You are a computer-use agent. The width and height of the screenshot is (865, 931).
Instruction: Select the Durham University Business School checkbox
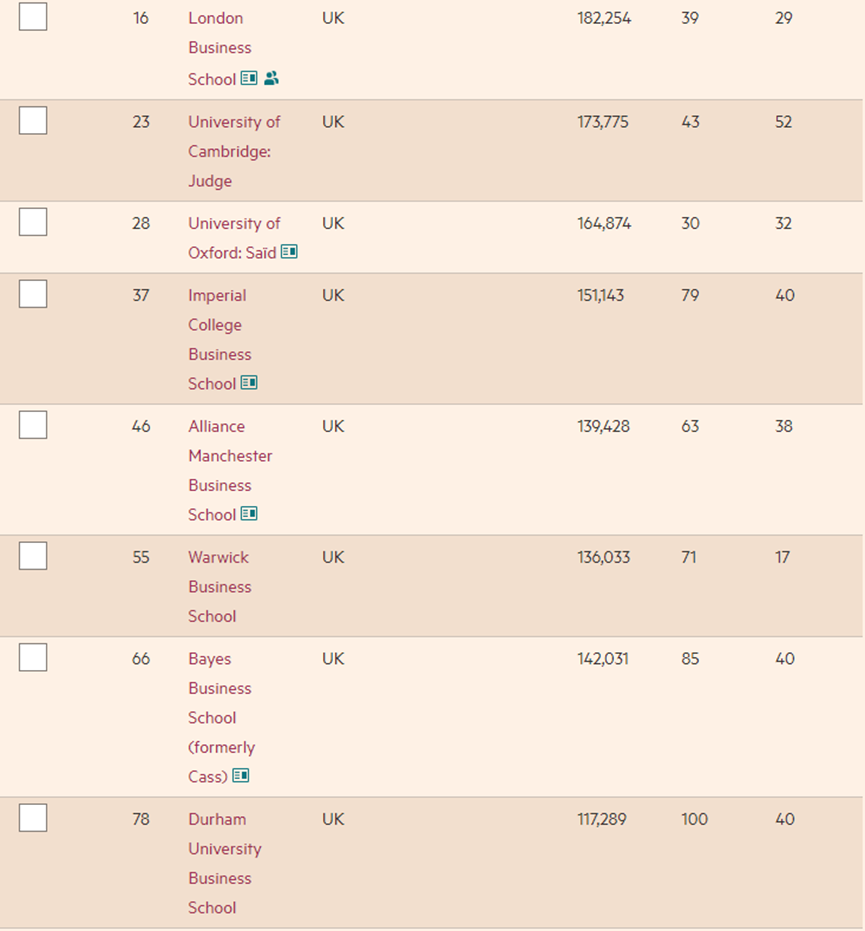point(33,818)
